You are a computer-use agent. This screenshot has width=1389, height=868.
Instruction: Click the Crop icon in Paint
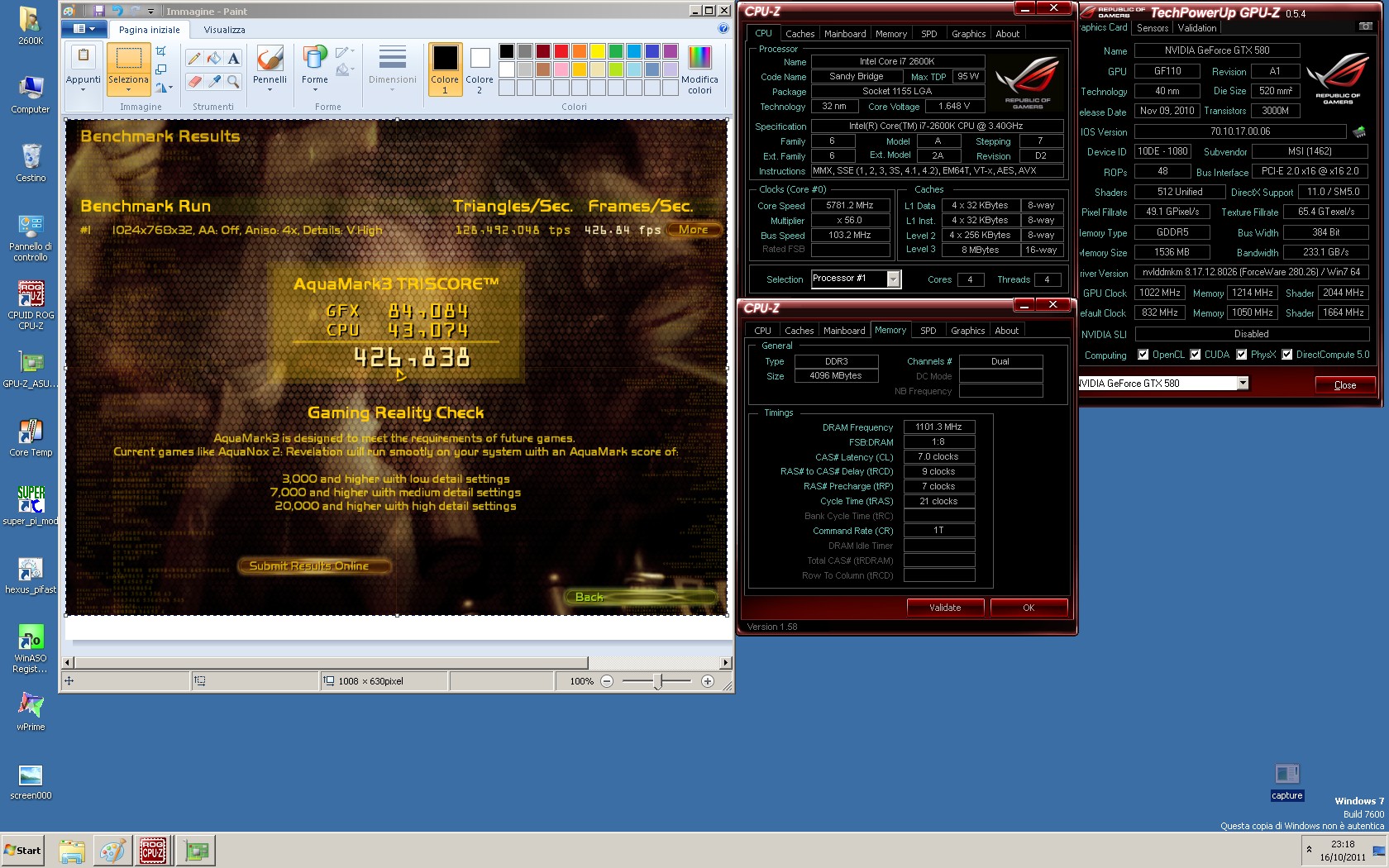[161, 51]
